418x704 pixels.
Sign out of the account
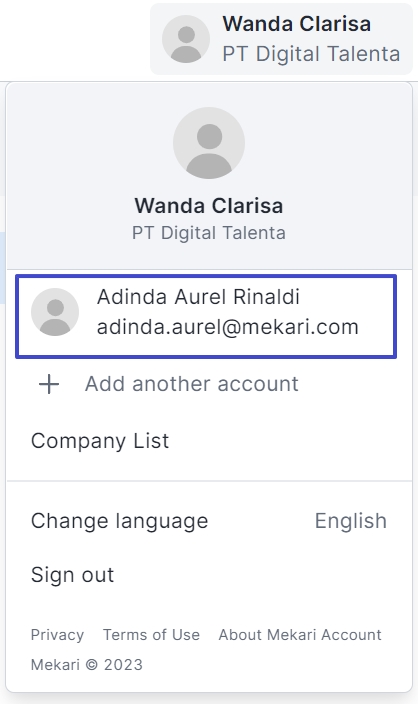(x=72, y=575)
